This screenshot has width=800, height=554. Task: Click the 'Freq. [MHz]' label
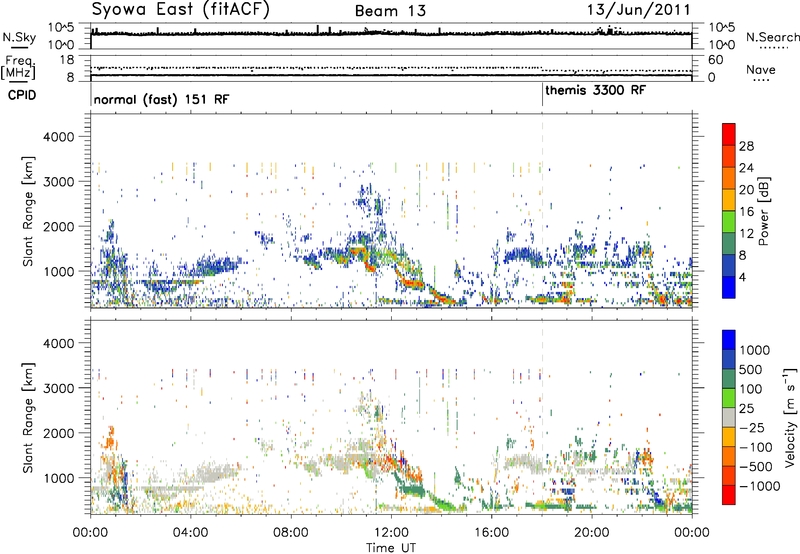pyautogui.click(x=18, y=67)
